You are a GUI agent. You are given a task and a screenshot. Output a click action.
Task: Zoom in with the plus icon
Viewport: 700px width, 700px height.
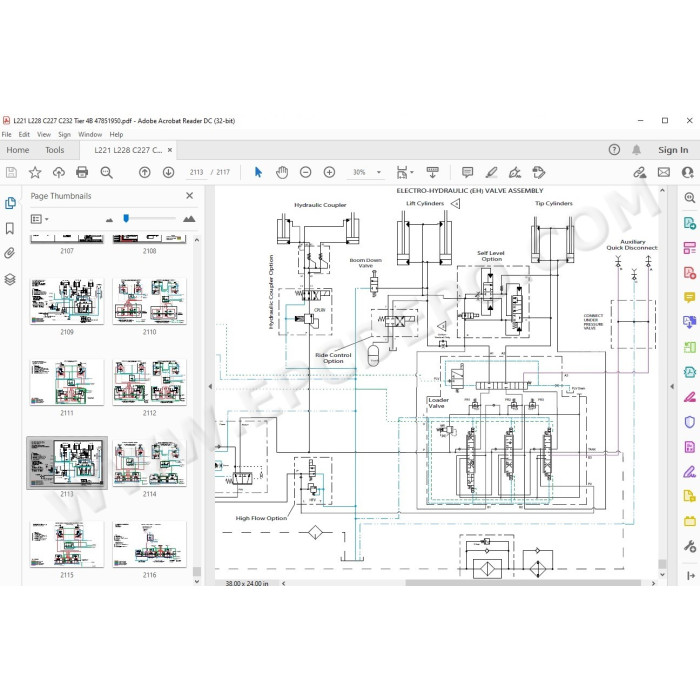point(329,172)
